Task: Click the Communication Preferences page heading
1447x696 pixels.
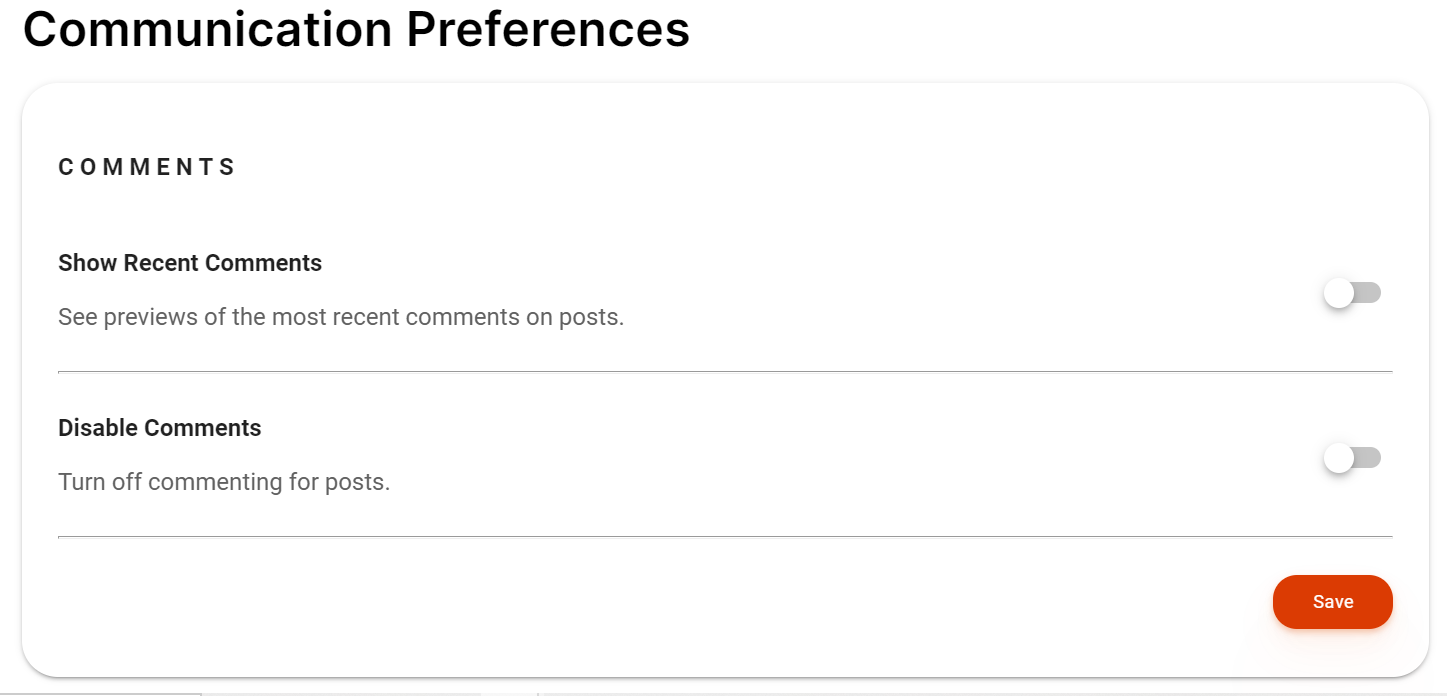Action: click(x=356, y=29)
